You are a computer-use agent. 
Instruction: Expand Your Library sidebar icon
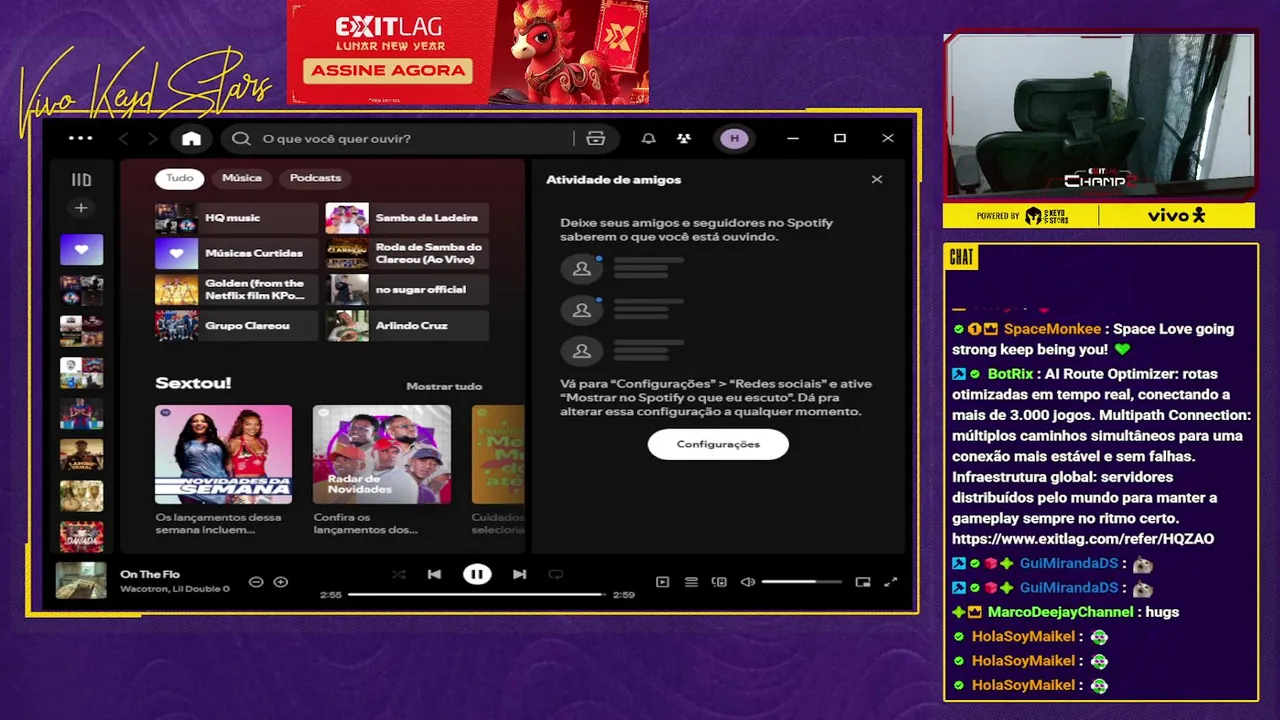81,180
